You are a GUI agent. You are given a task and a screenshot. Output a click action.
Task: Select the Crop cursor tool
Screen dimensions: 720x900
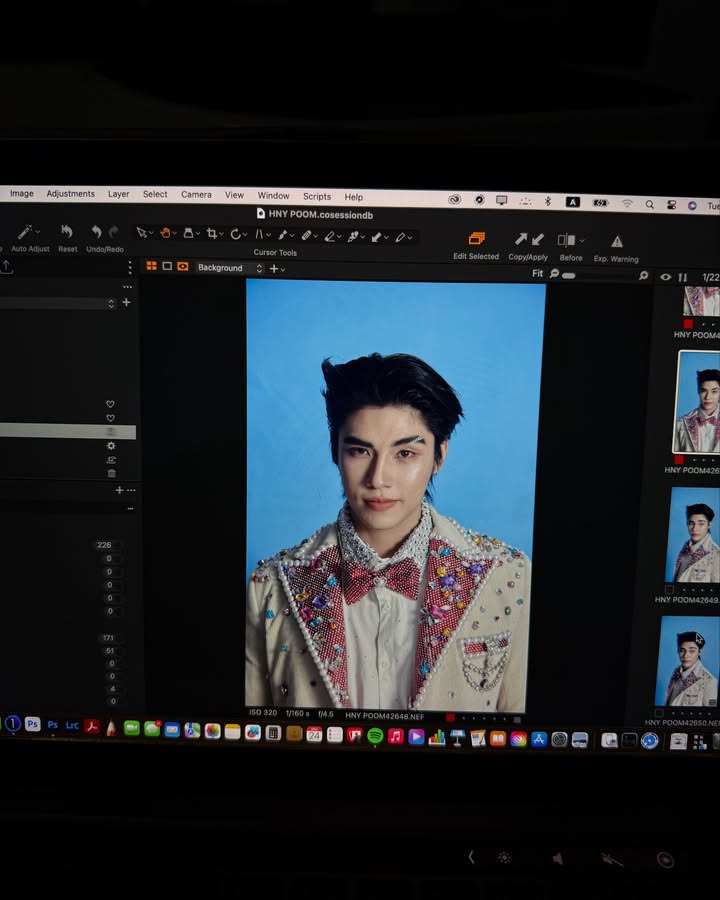point(212,233)
